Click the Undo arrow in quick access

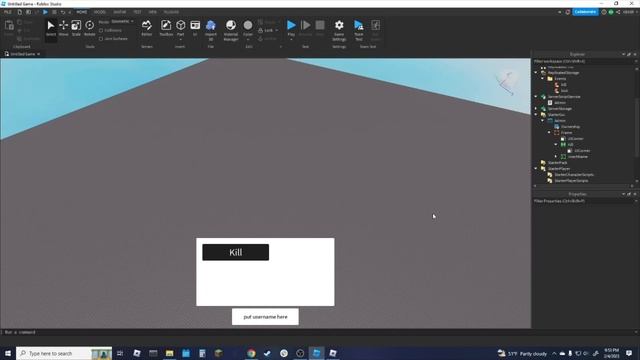point(62,12)
